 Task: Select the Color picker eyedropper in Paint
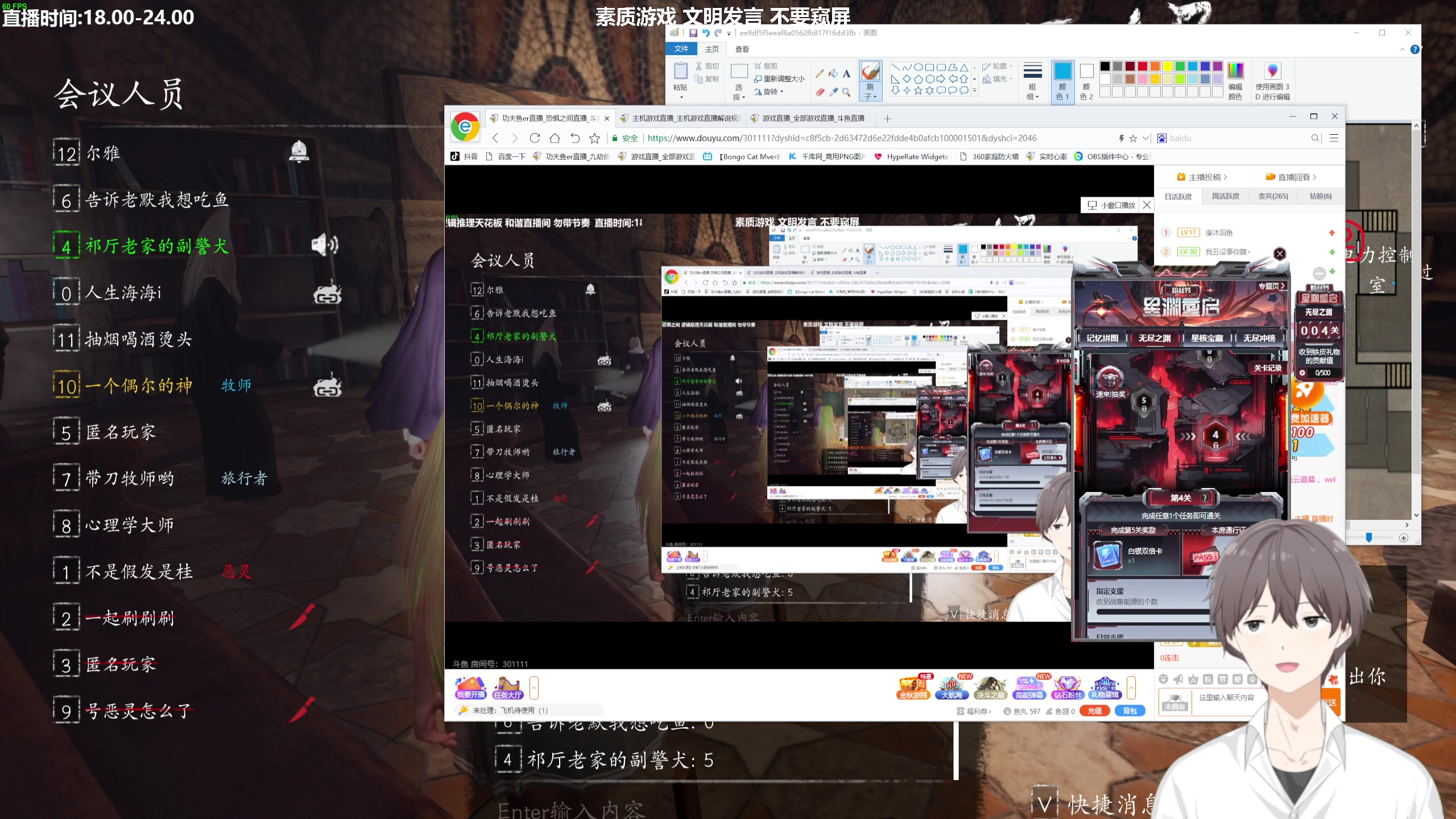pos(833,92)
